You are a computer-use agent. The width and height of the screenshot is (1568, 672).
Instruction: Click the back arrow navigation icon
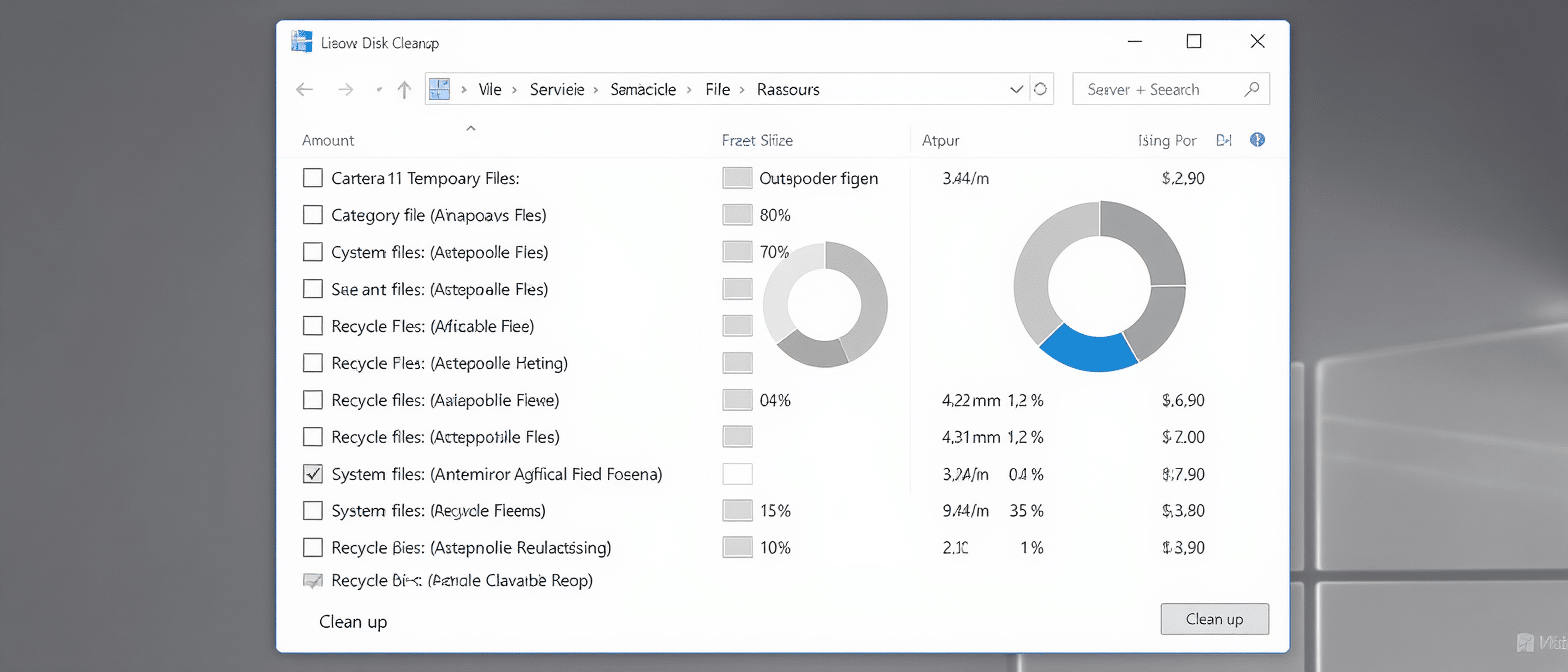tap(305, 90)
